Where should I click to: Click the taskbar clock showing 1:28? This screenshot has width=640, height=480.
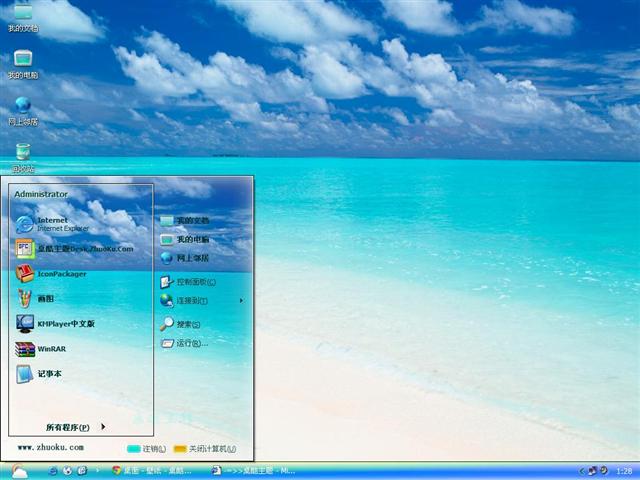pos(623,470)
